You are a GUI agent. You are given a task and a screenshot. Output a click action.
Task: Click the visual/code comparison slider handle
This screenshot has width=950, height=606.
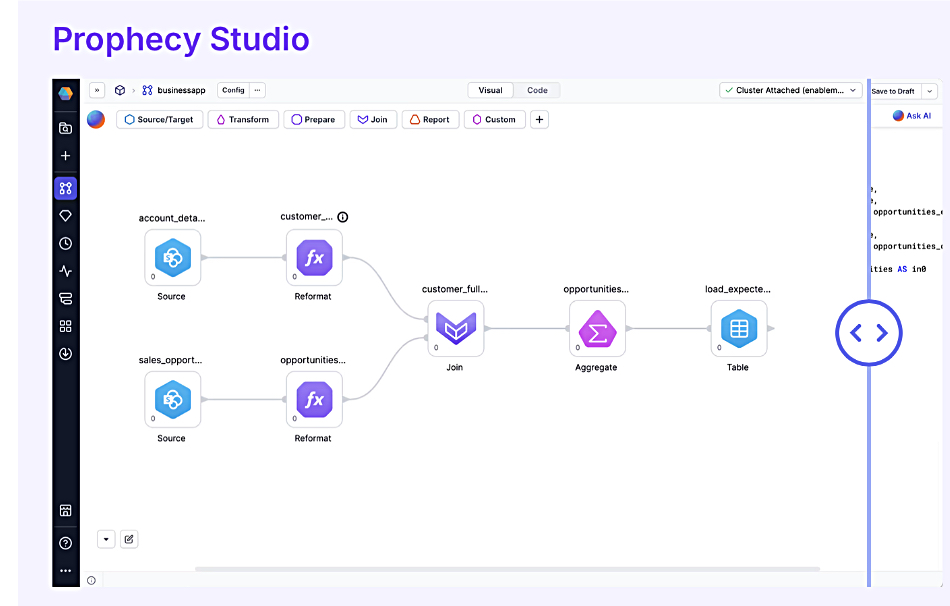pyautogui.click(x=869, y=333)
